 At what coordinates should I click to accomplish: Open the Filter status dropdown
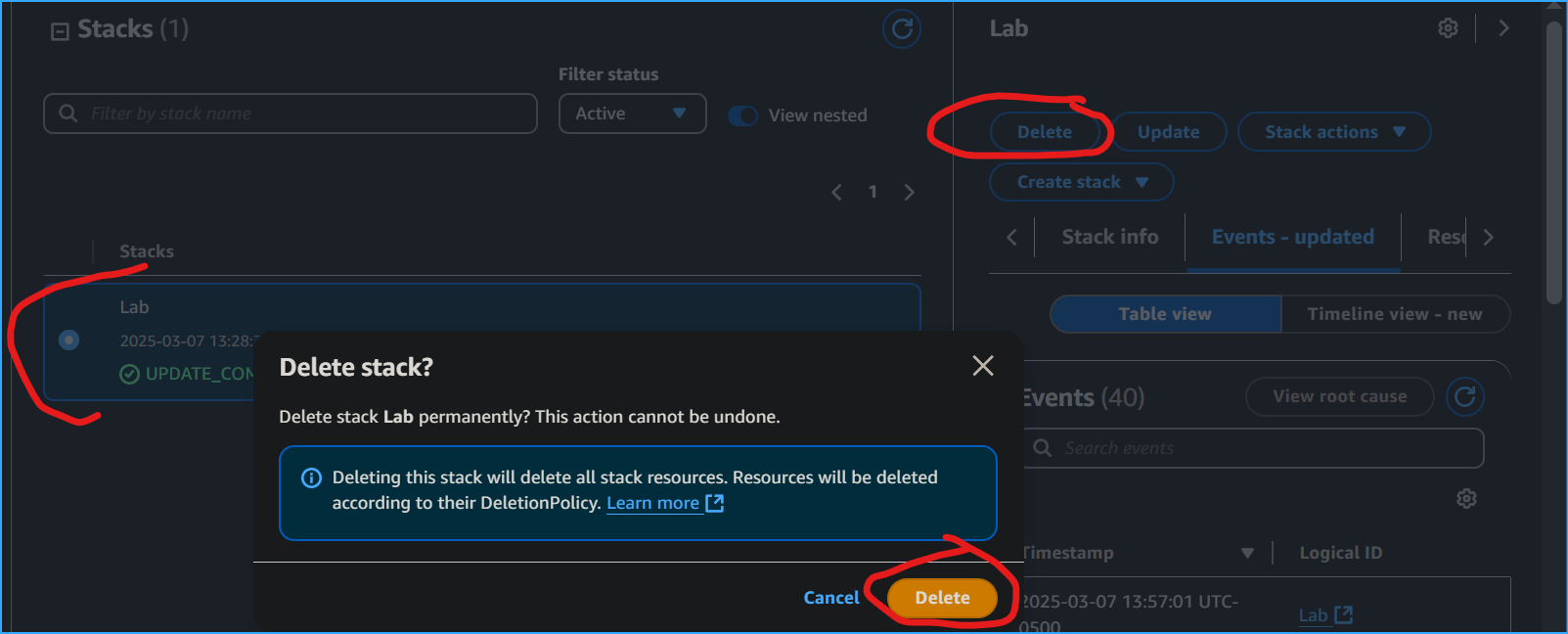(x=632, y=113)
